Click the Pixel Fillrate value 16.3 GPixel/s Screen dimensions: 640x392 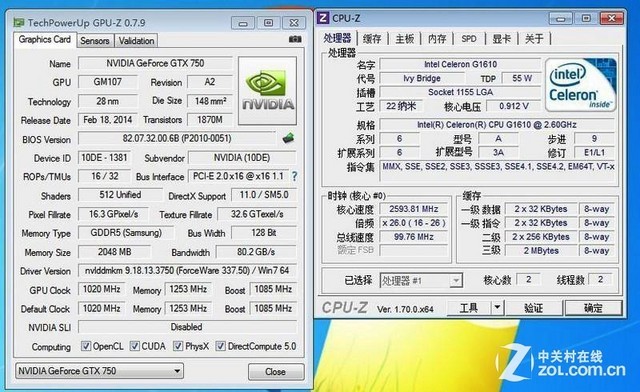click(113, 214)
